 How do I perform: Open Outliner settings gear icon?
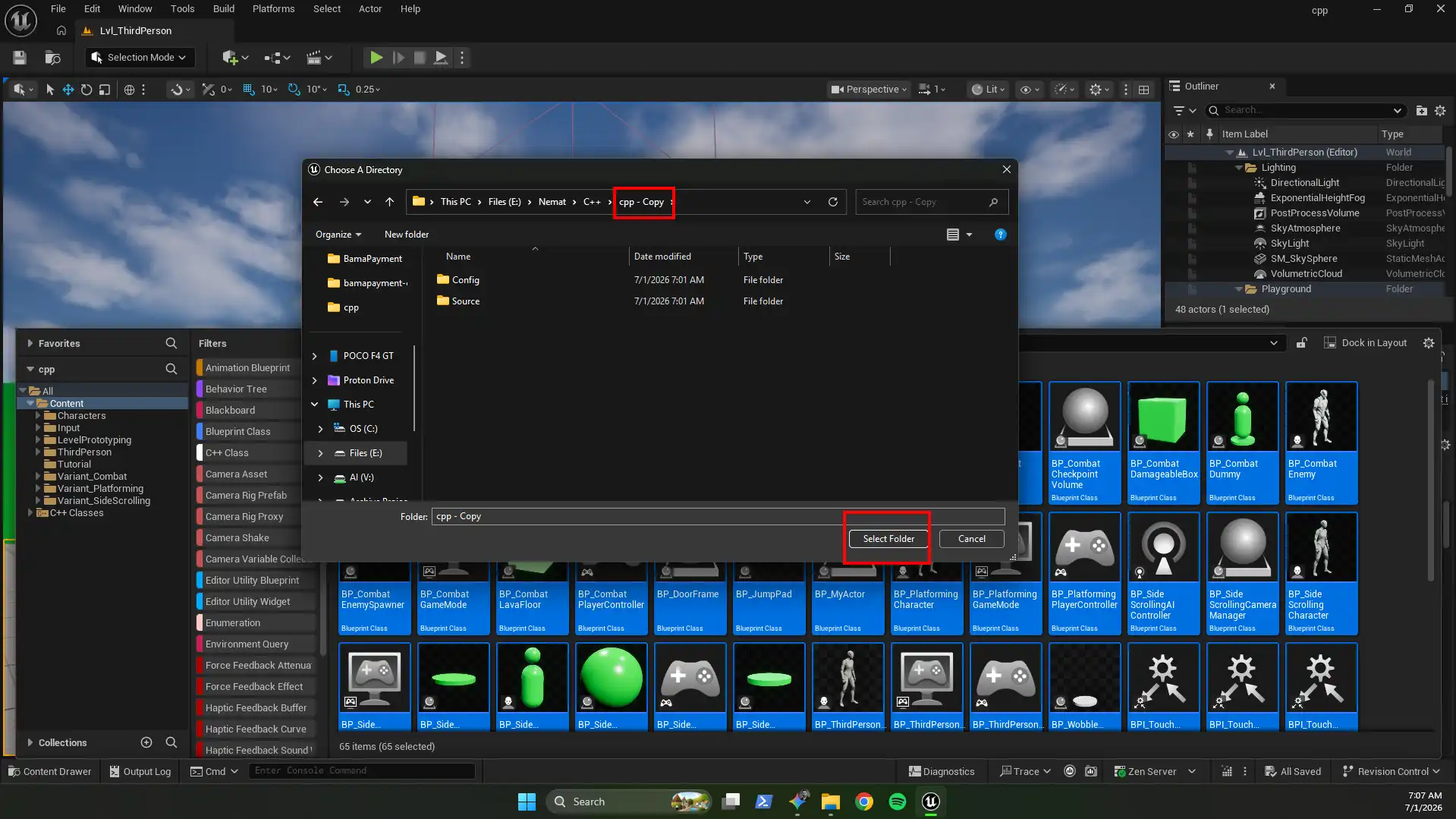tap(1440, 111)
